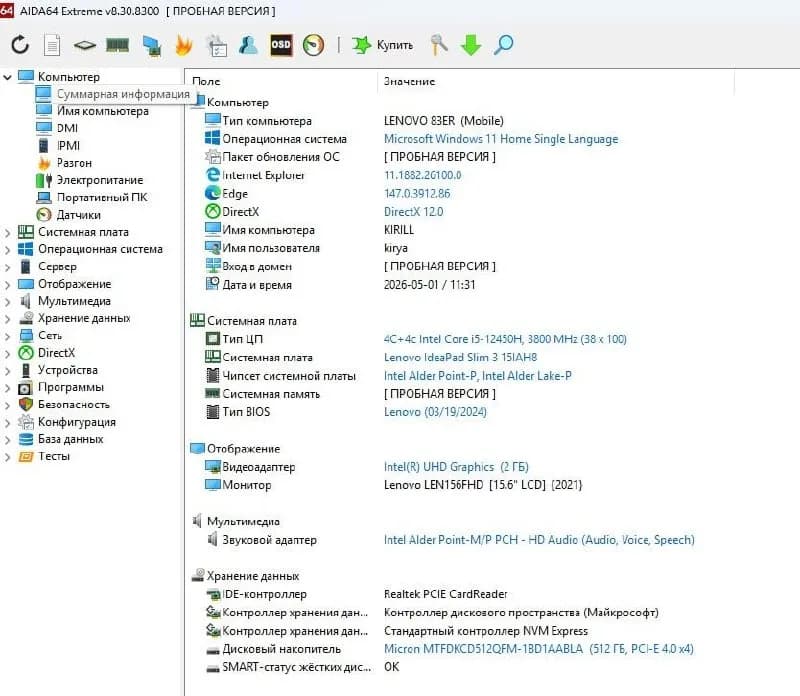
Task: Select the Дата и время row
Action: [x=340, y=285]
